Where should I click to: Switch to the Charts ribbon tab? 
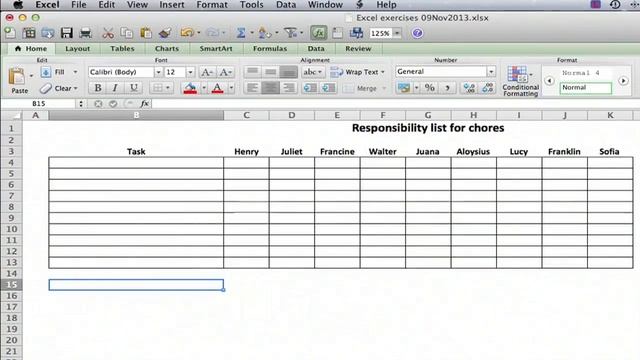pos(167,49)
